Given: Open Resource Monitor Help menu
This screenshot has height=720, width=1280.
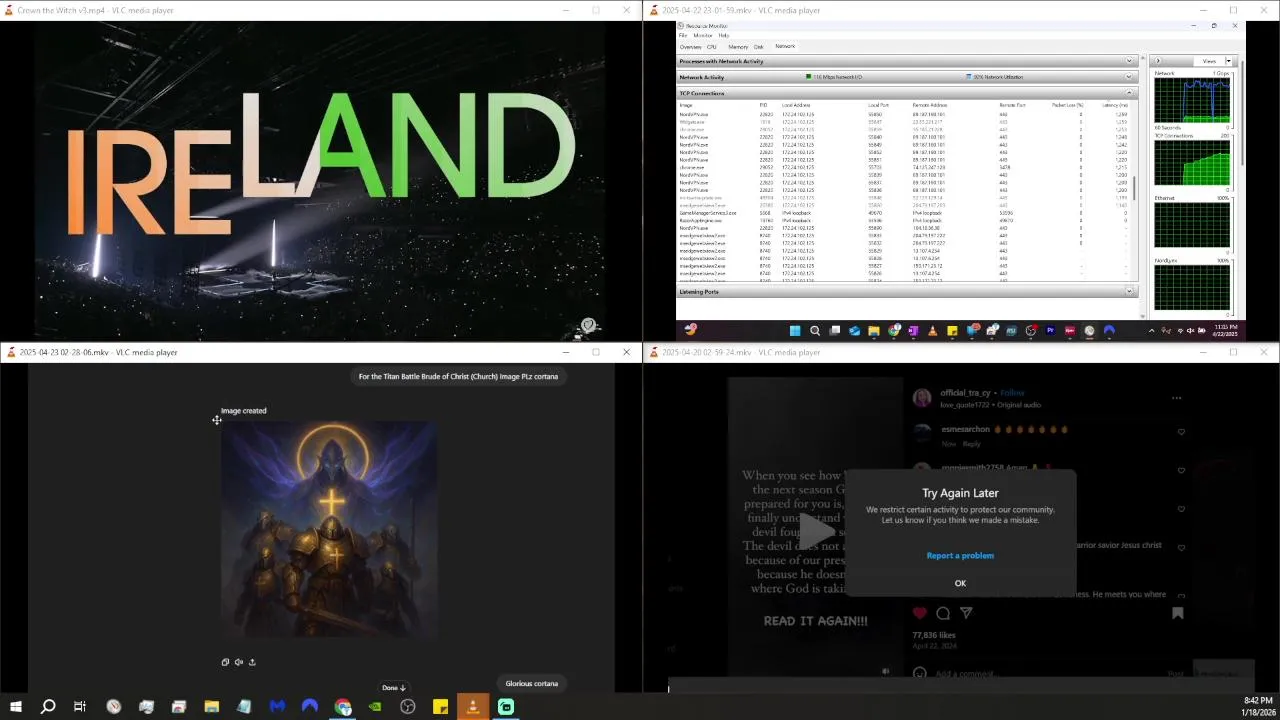Looking at the screenshot, I should tap(724, 35).
